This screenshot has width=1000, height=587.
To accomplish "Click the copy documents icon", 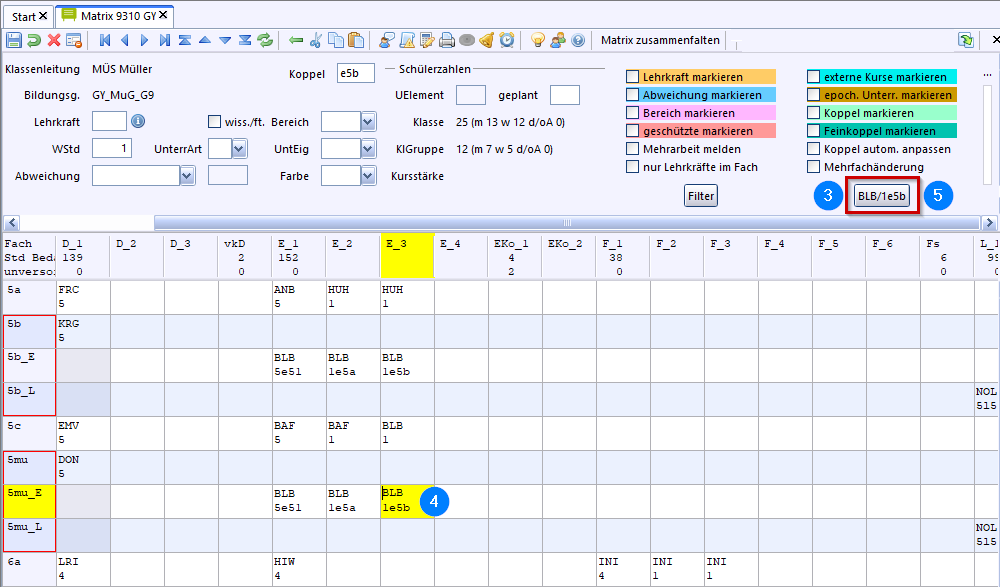I will [335, 40].
